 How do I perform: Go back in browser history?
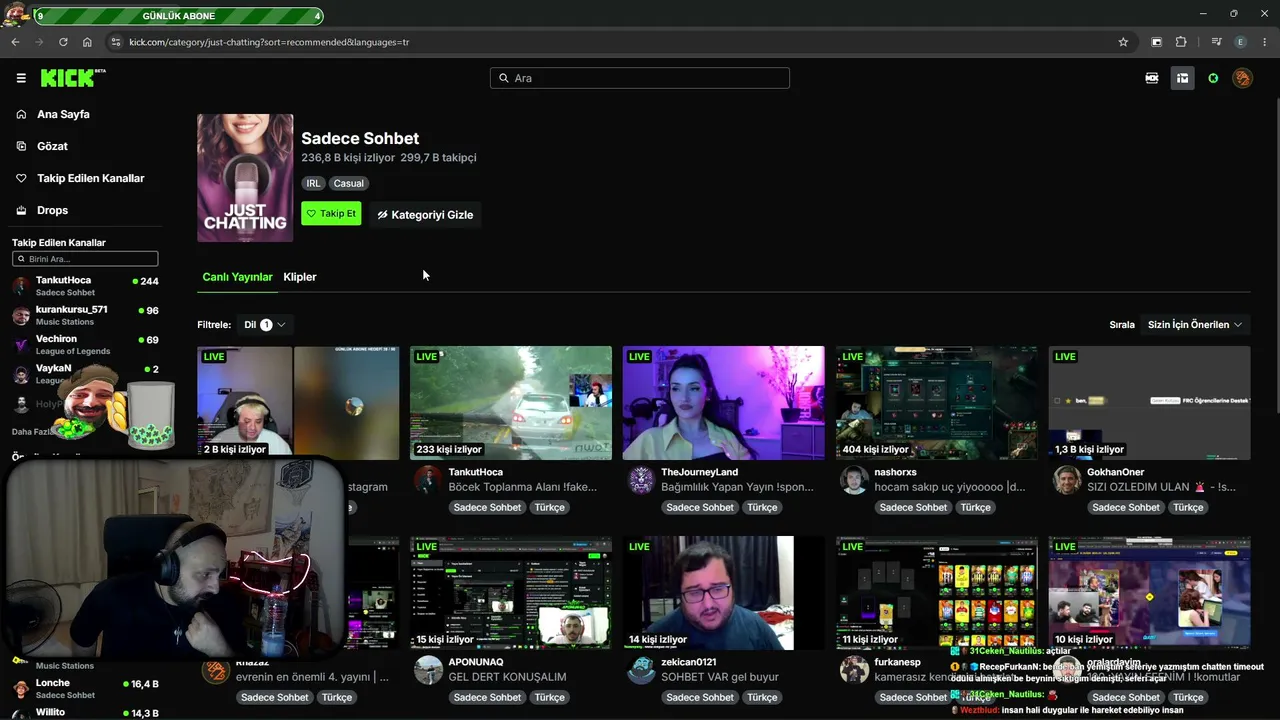click(x=15, y=42)
